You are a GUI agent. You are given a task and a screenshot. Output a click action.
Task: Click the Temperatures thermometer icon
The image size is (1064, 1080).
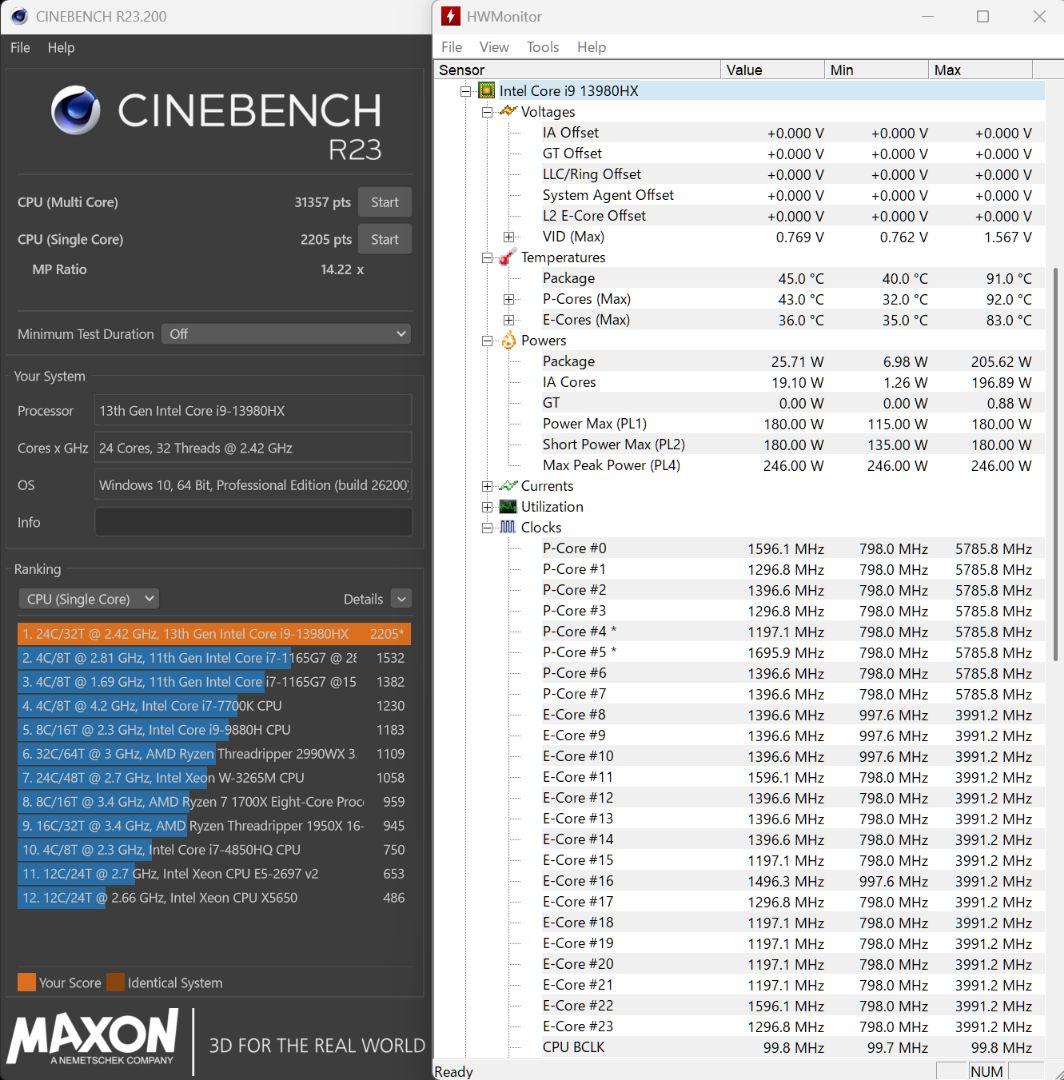507,257
